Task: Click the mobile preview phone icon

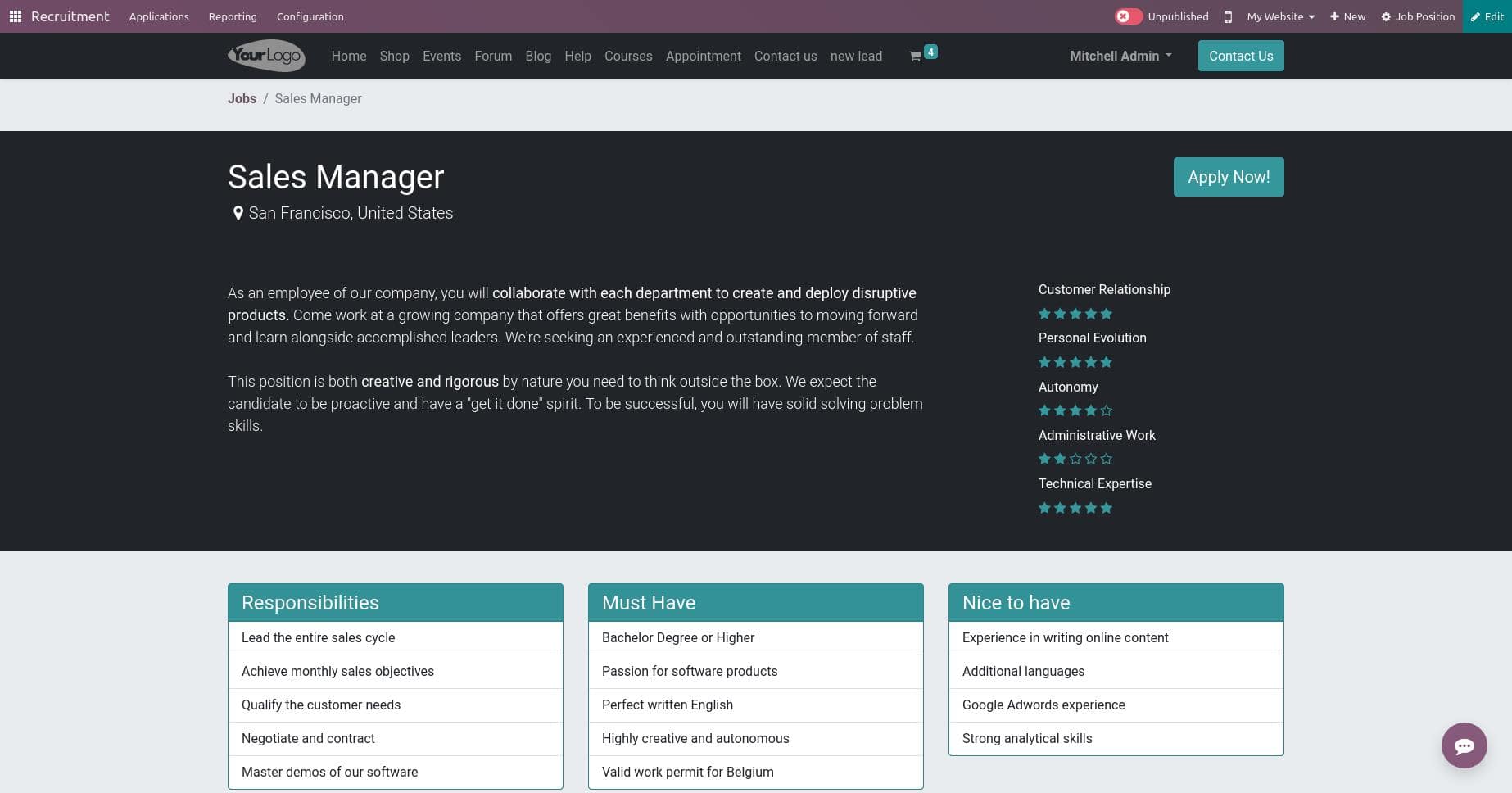Action: (1228, 16)
